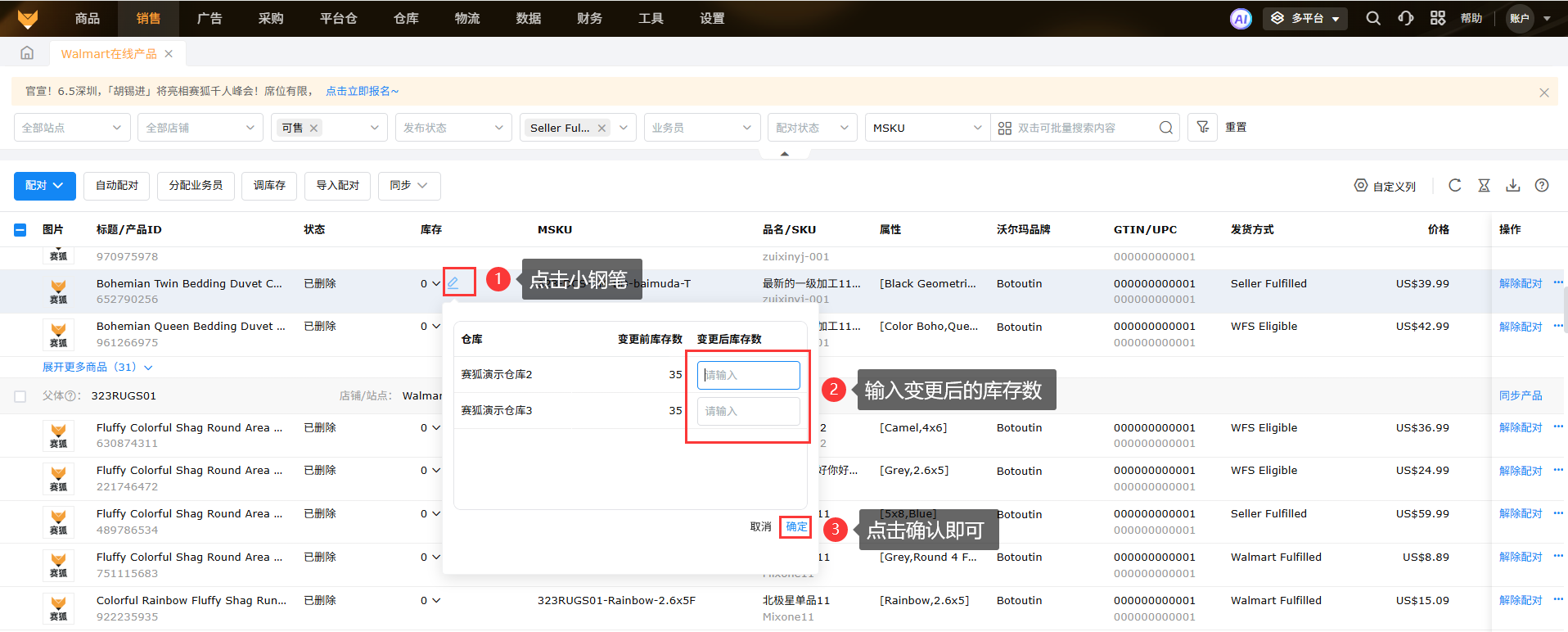Click the 点击立即报名 banner link
This screenshot has width=1568, height=632.
pyautogui.click(x=362, y=92)
